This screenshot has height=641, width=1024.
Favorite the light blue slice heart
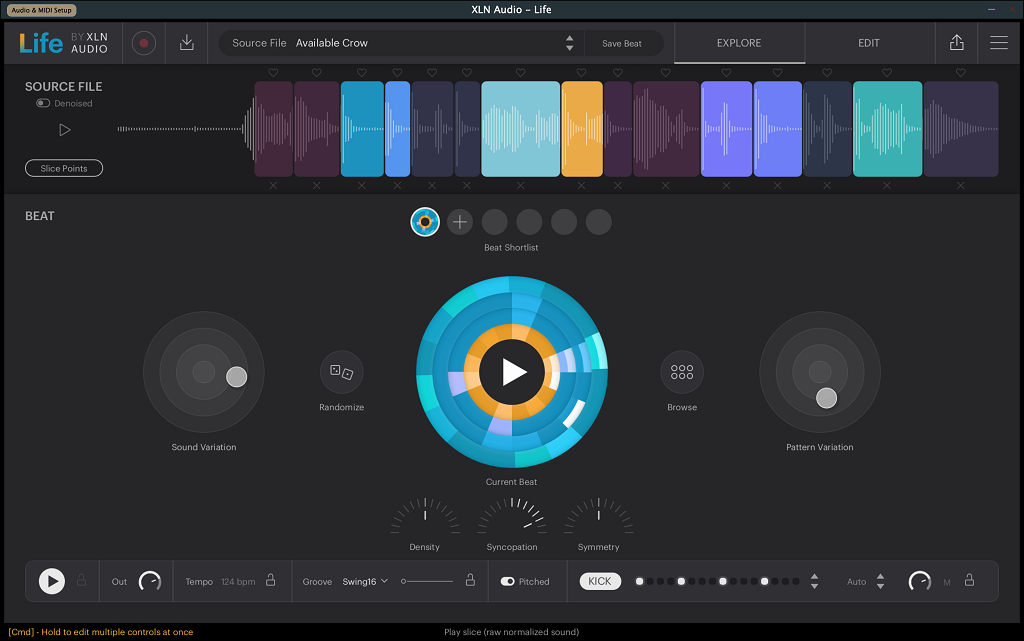[x=520, y=72]
